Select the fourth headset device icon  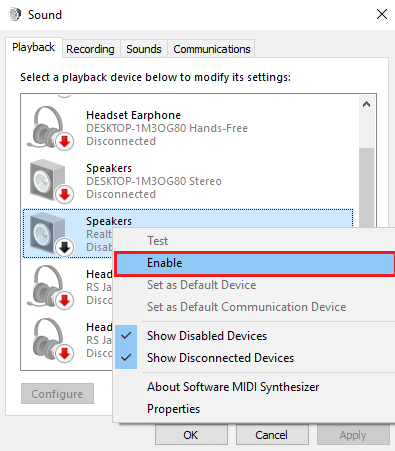pos(49,287)
